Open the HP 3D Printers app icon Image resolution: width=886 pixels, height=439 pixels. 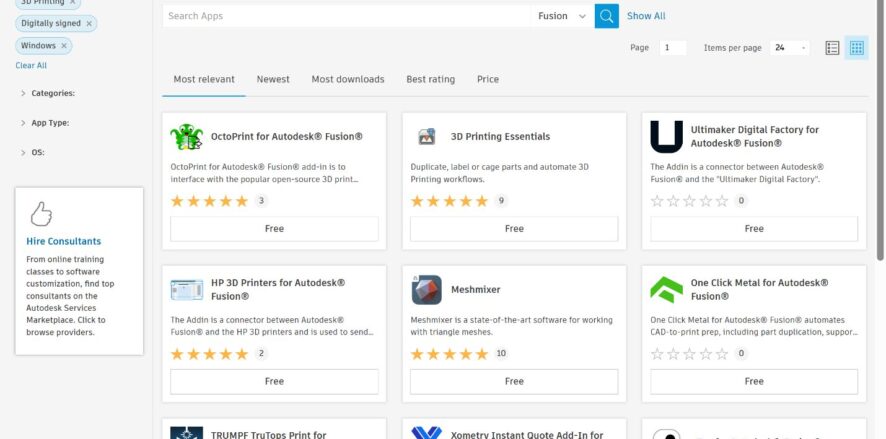[x=186, y=290]
